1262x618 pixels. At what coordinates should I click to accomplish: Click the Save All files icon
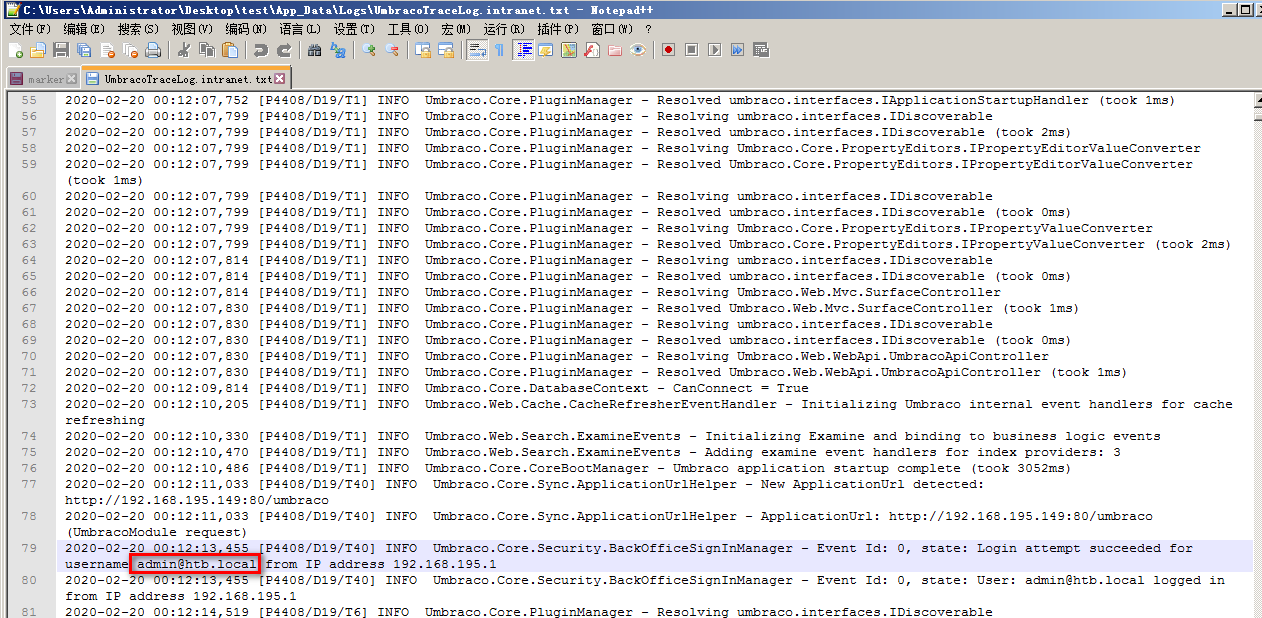84,50
